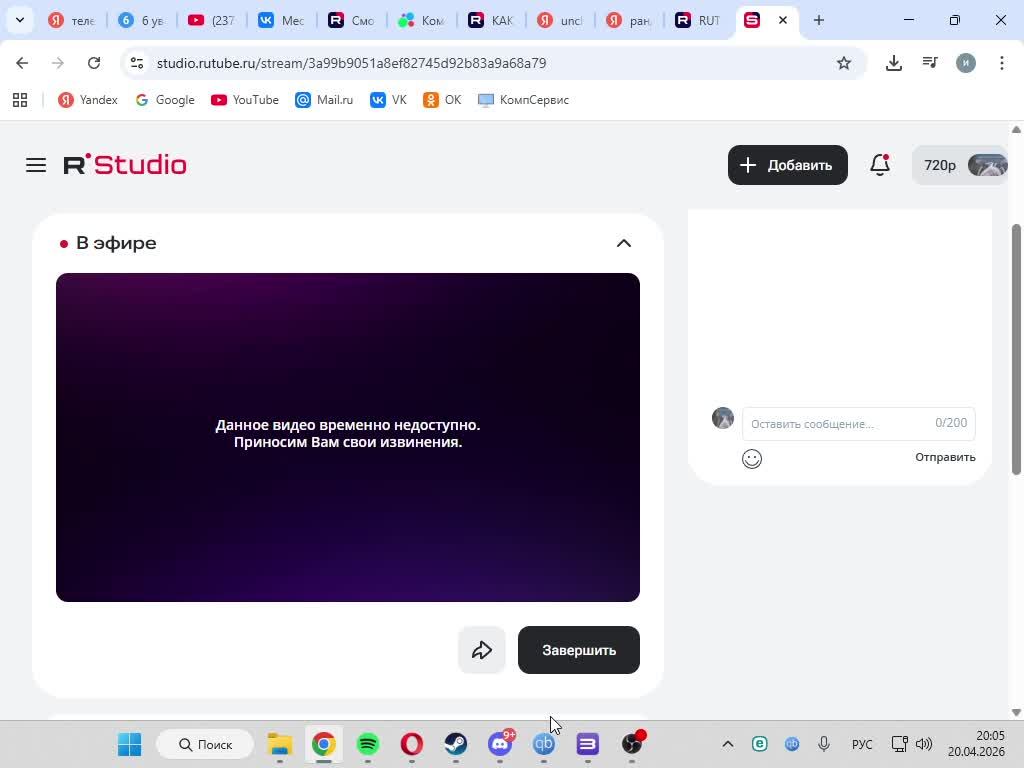Click the R Studio logo
The width and height of the screenshot is (1024, 768).
125,165
